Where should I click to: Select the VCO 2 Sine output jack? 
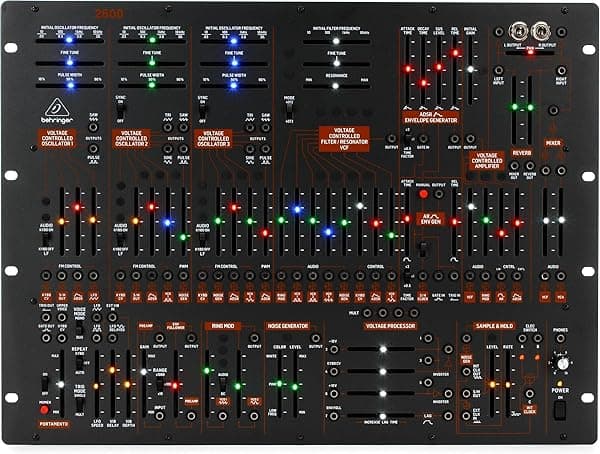[168, 149]
